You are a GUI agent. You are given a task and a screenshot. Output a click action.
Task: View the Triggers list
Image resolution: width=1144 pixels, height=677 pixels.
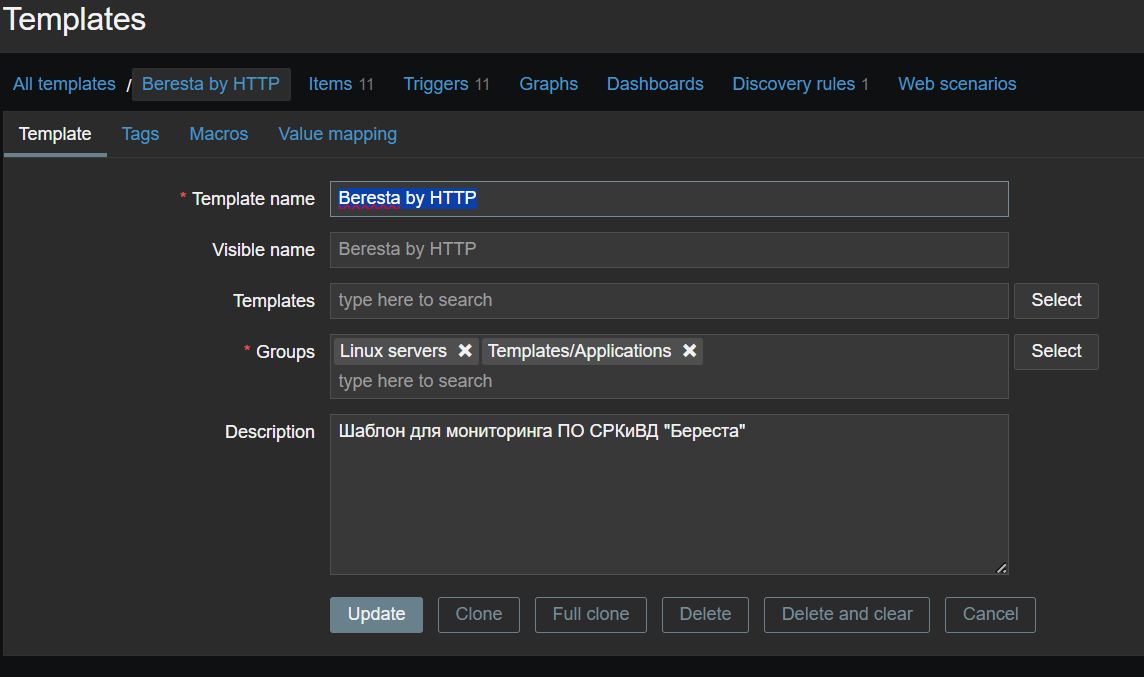pyautogui.click(x=436, y=84)
